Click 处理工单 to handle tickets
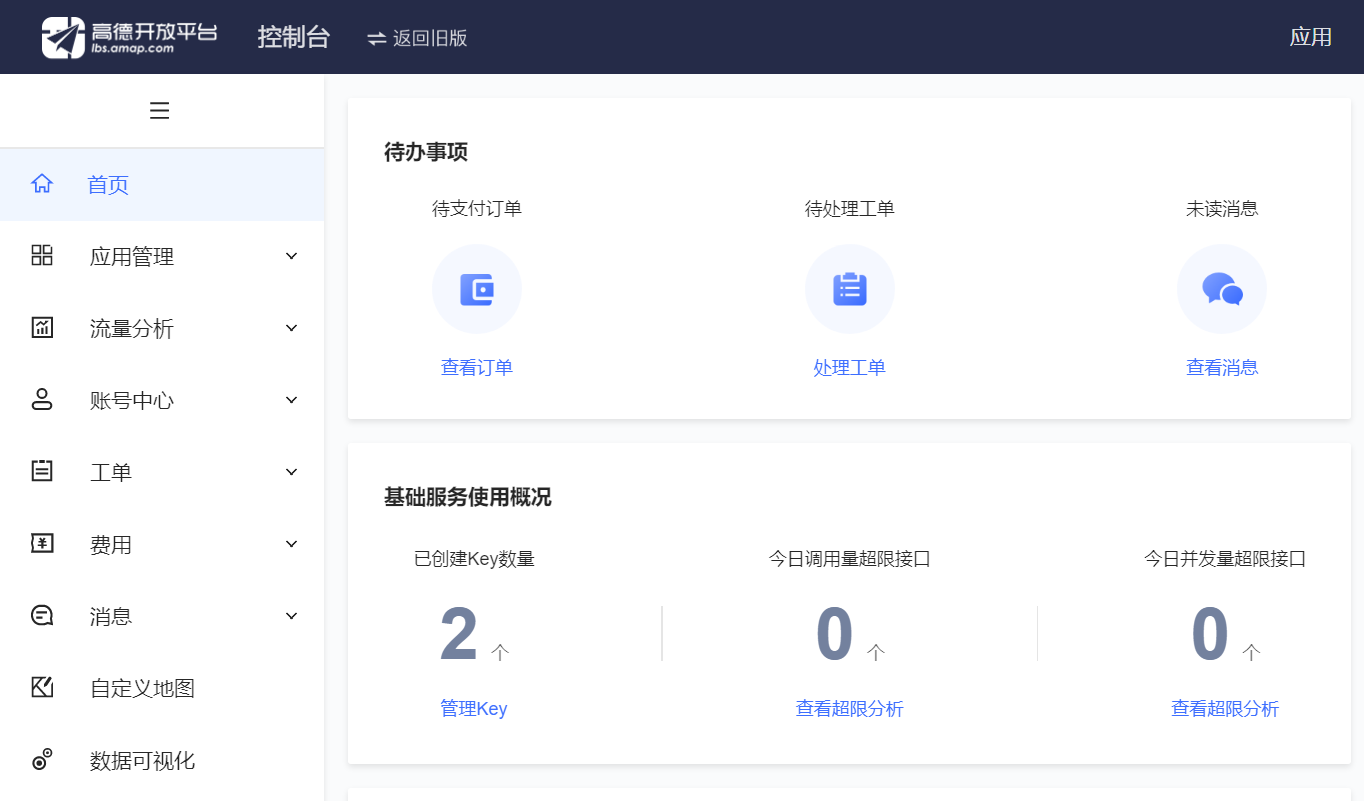The height and width of the screenshot is (801, 1364). click(x=849, y=367)
